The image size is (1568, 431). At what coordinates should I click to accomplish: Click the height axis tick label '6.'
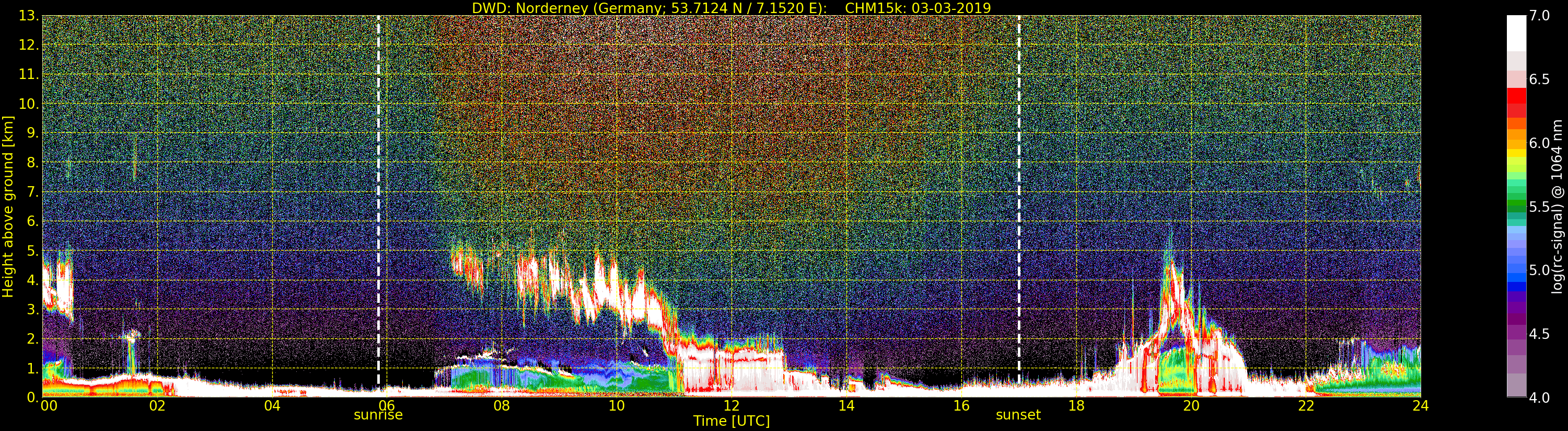point(33,221)
